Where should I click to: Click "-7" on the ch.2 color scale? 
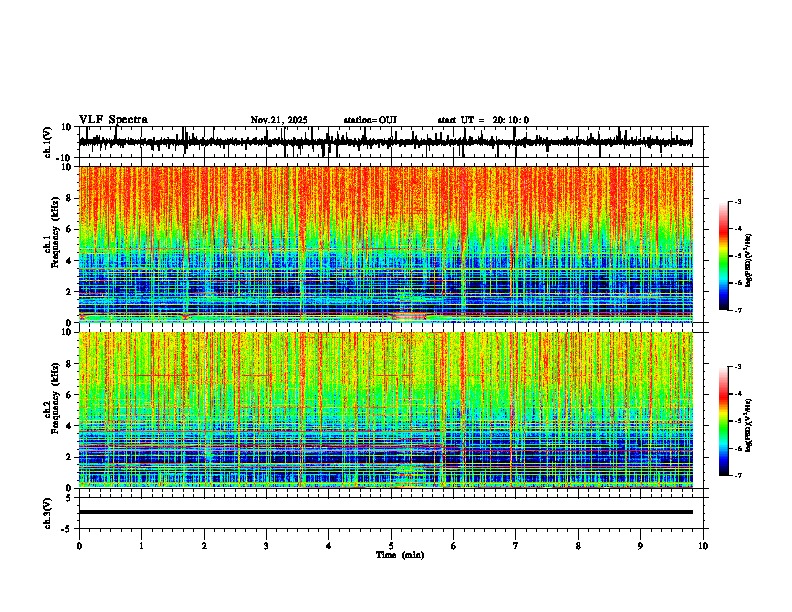[x=738, y=475]
